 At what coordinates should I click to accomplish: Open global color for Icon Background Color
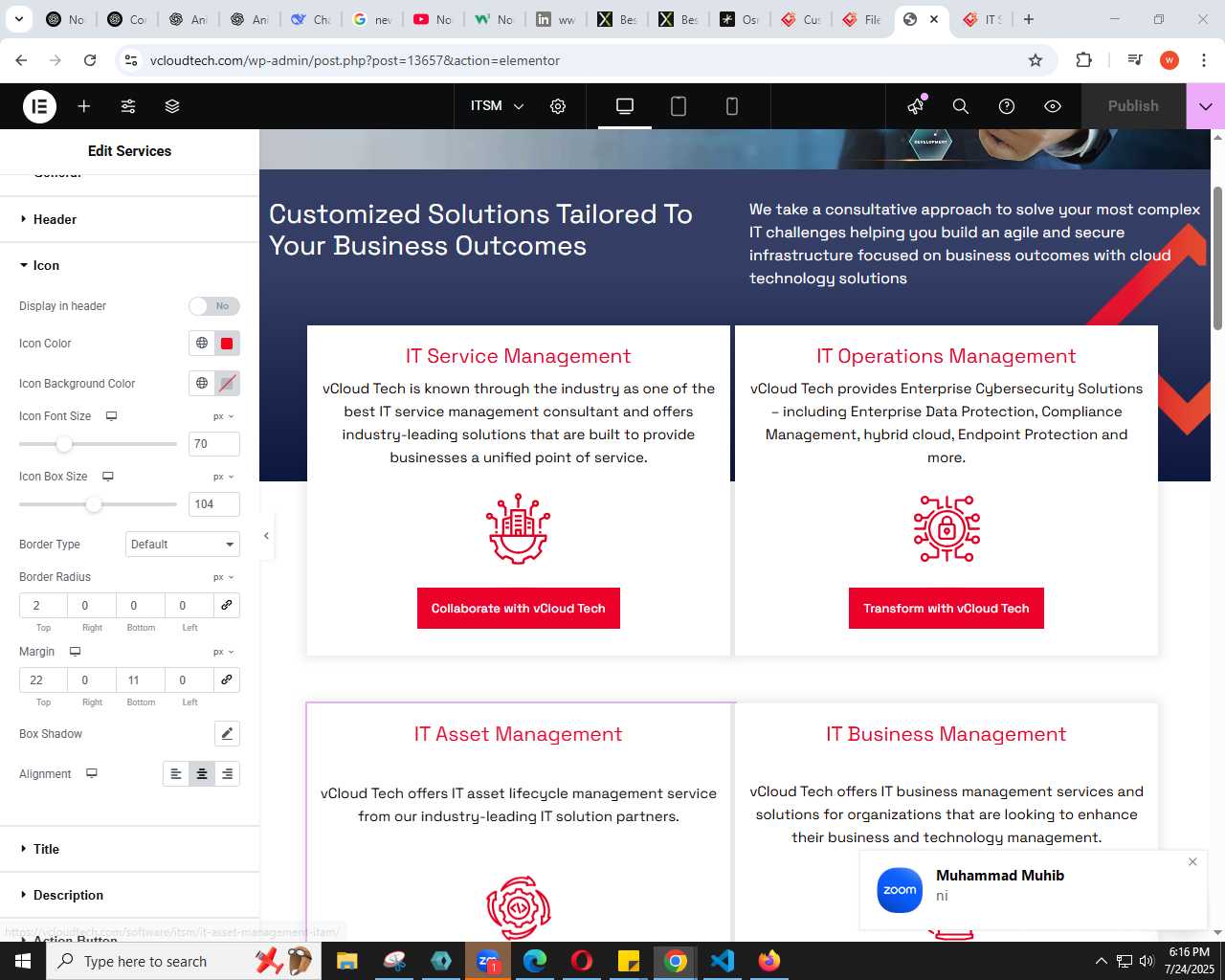tap(202, 384)
